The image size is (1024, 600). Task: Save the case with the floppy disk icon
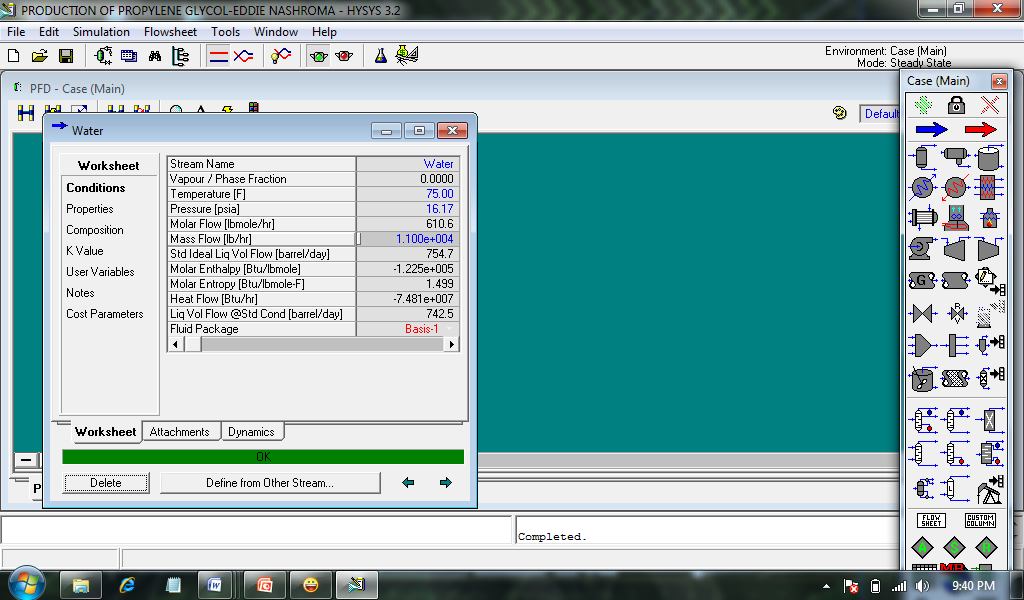coord(66,56)
